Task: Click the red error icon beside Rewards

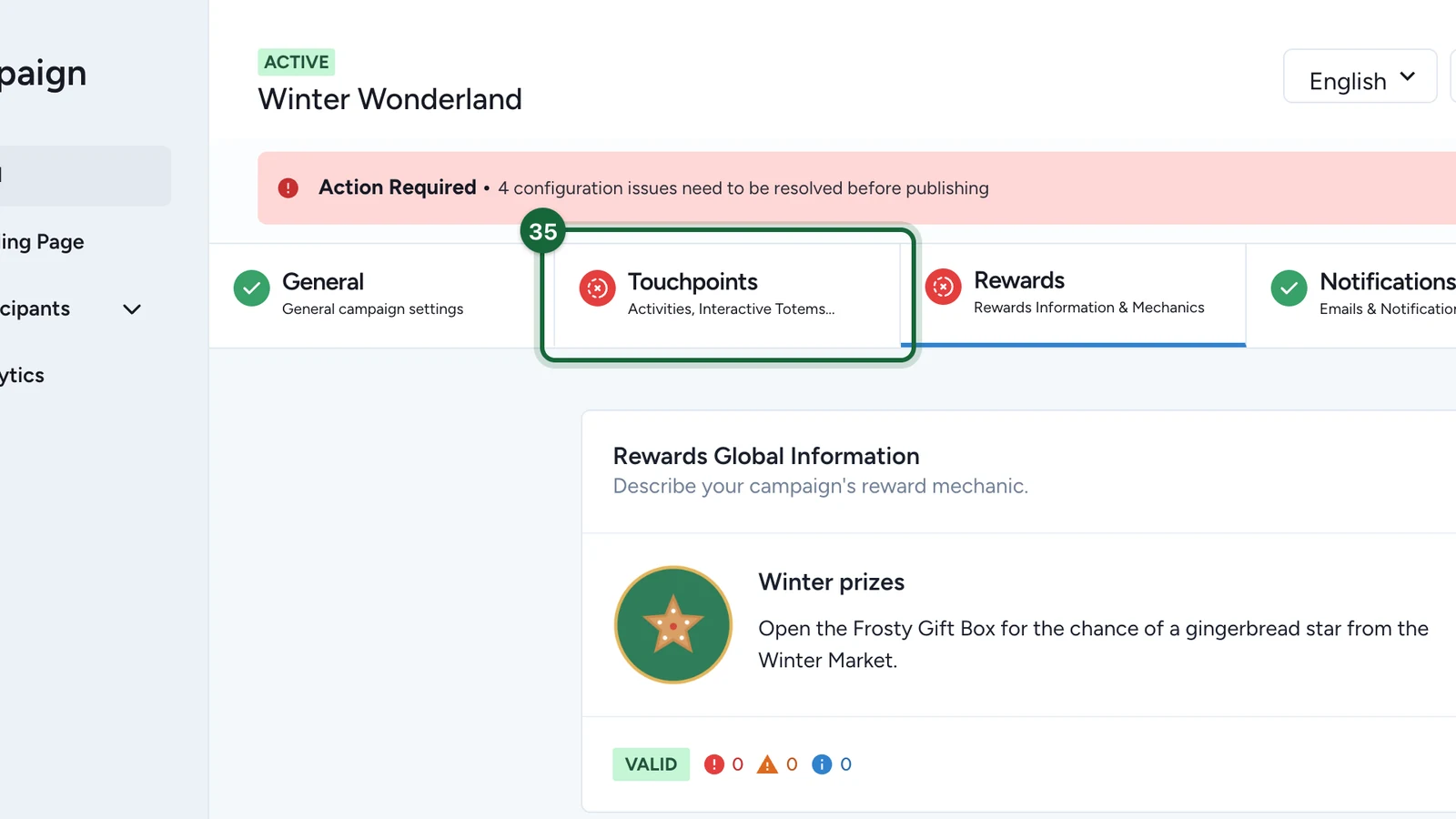Action: tap(944, 287)
